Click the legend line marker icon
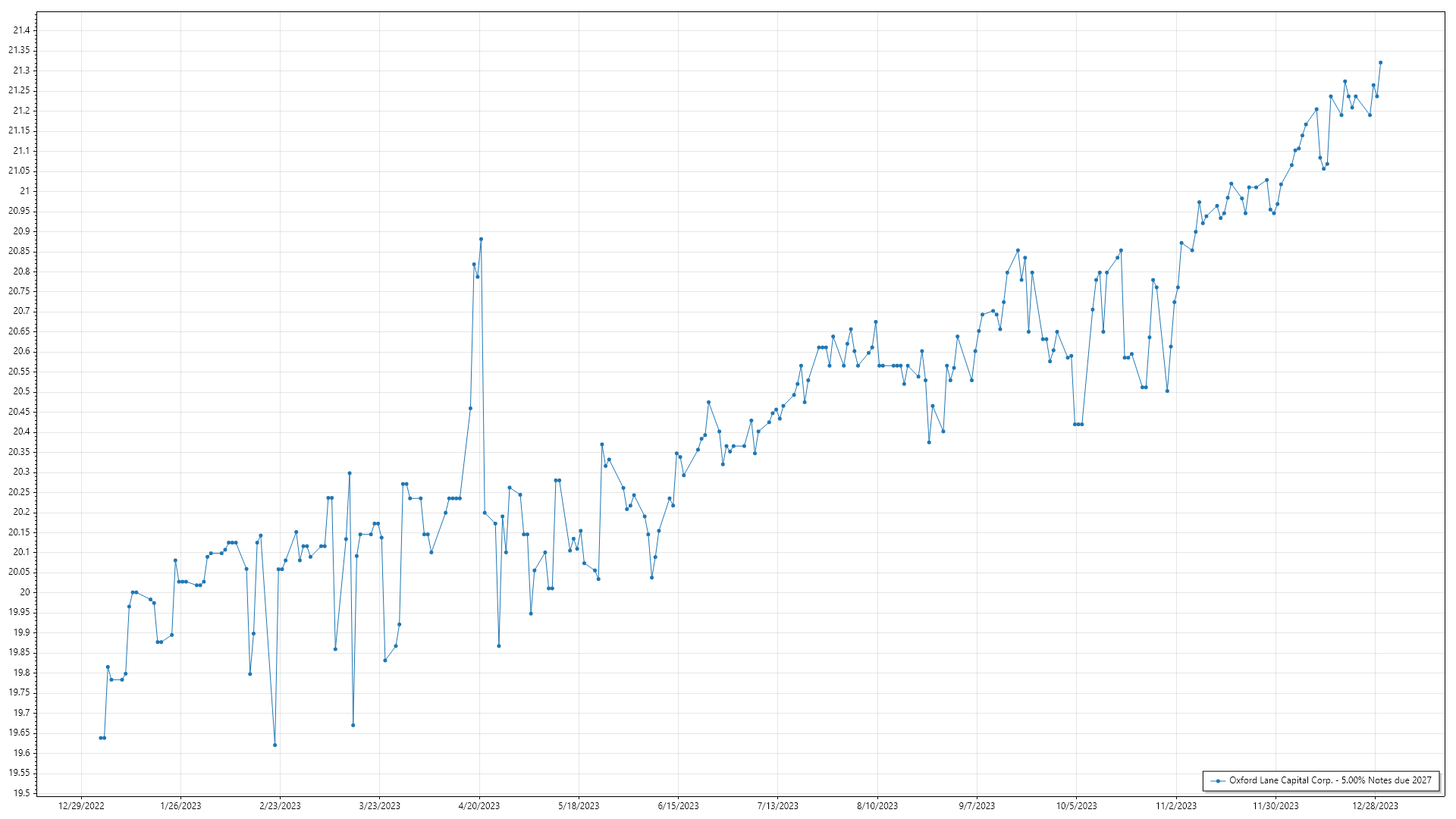Screen dimensions: 1456x819 tap(1218, 780)
